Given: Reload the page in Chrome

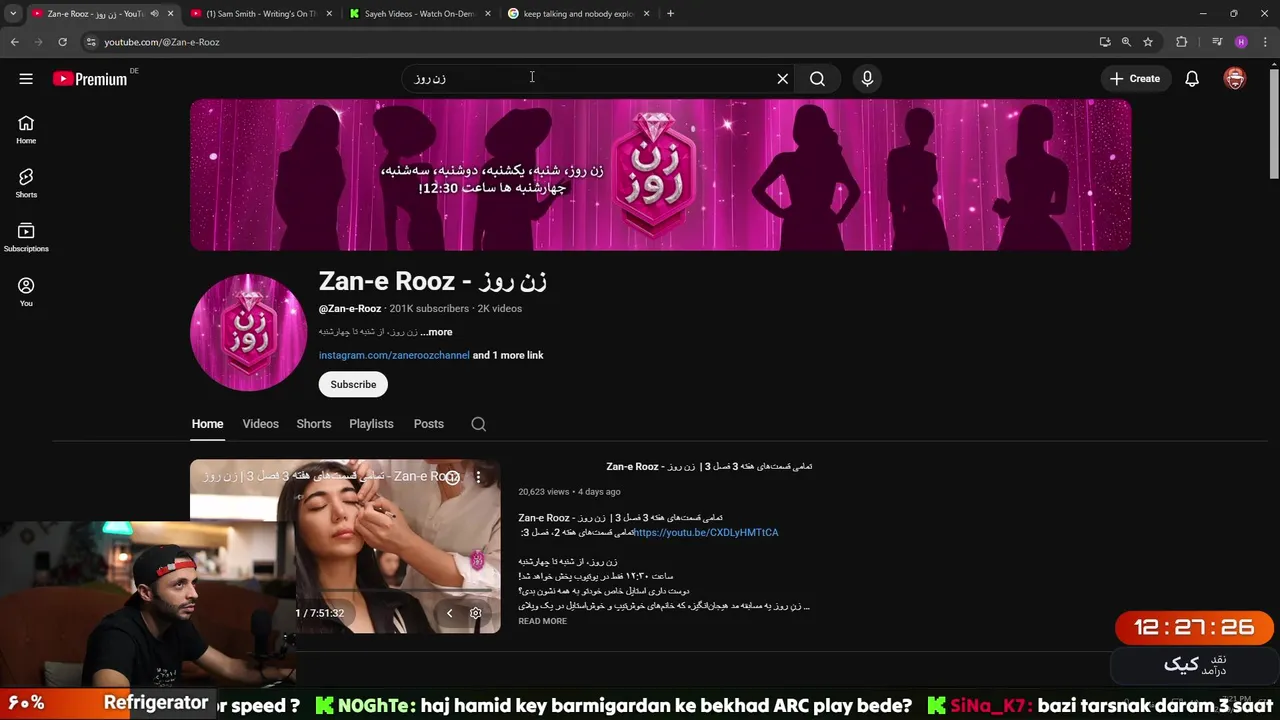Looking at the screenshot, I should 62,42.
